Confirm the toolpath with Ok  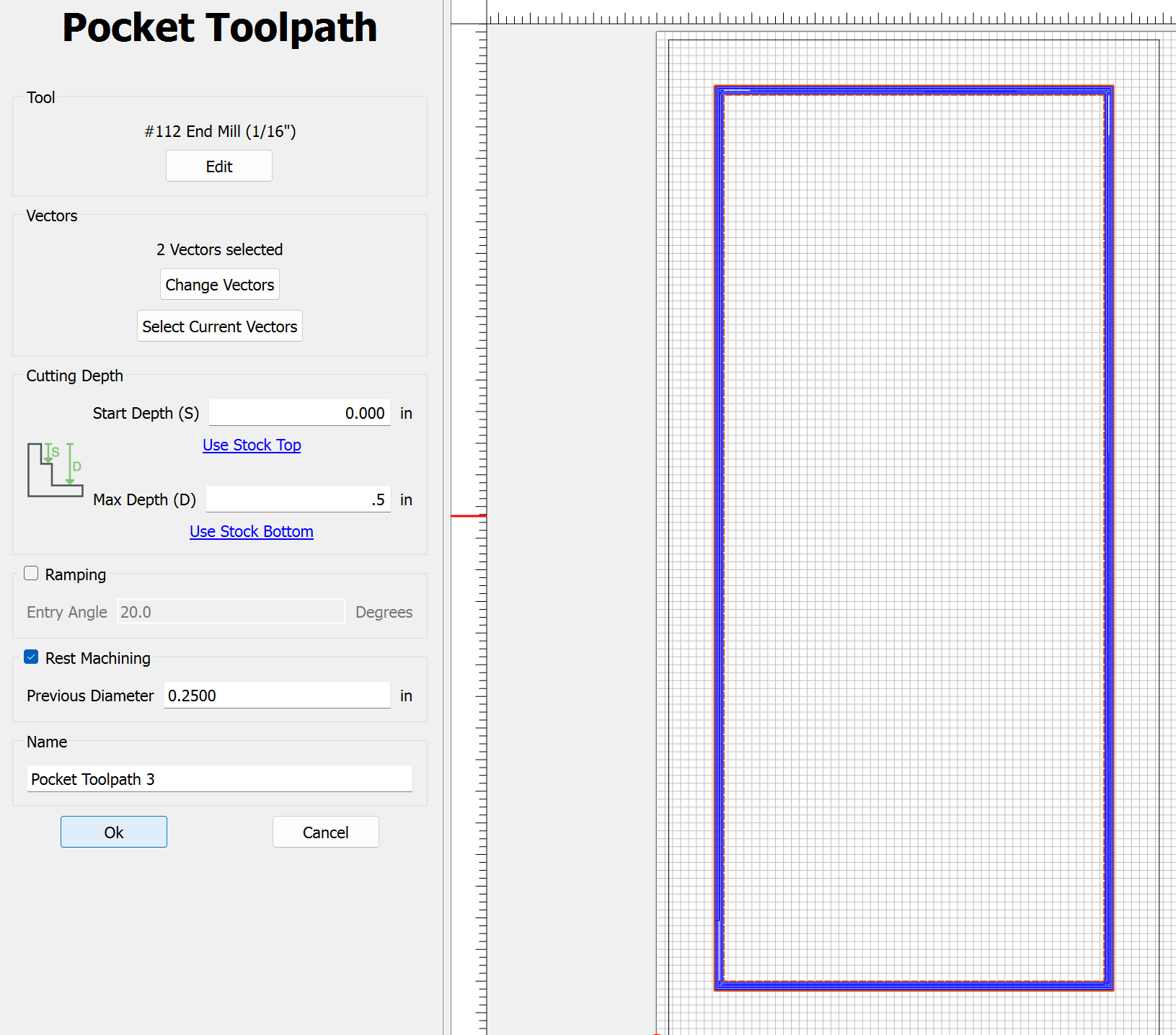(114, 832)
